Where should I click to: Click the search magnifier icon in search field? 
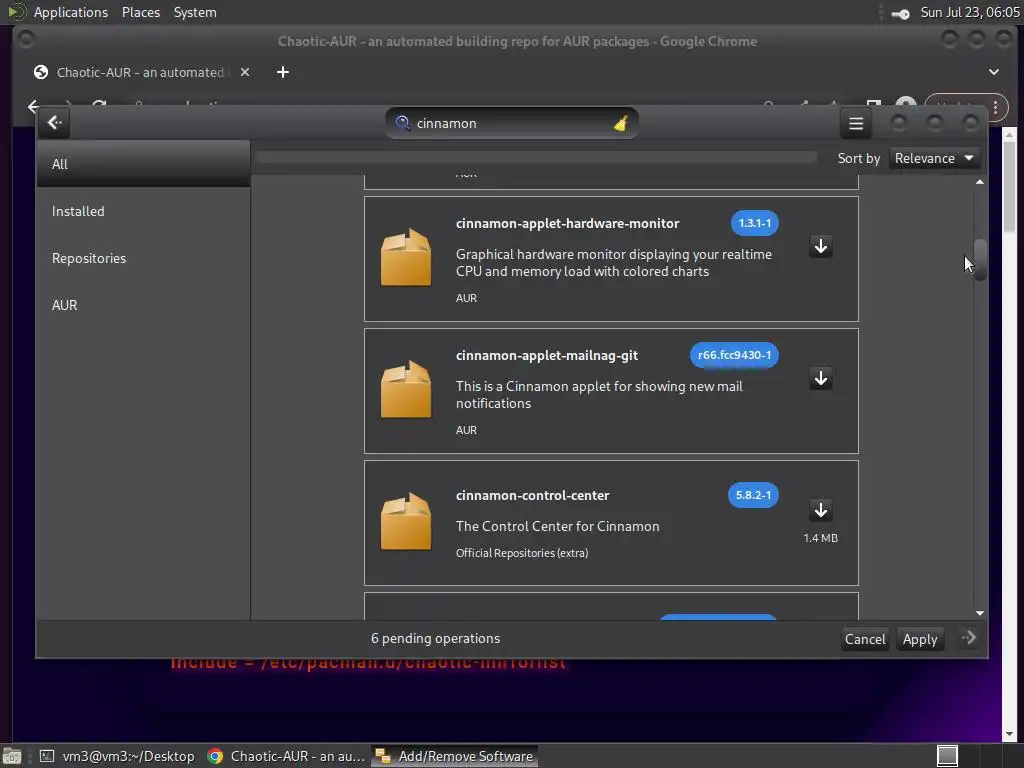(402, 123)
